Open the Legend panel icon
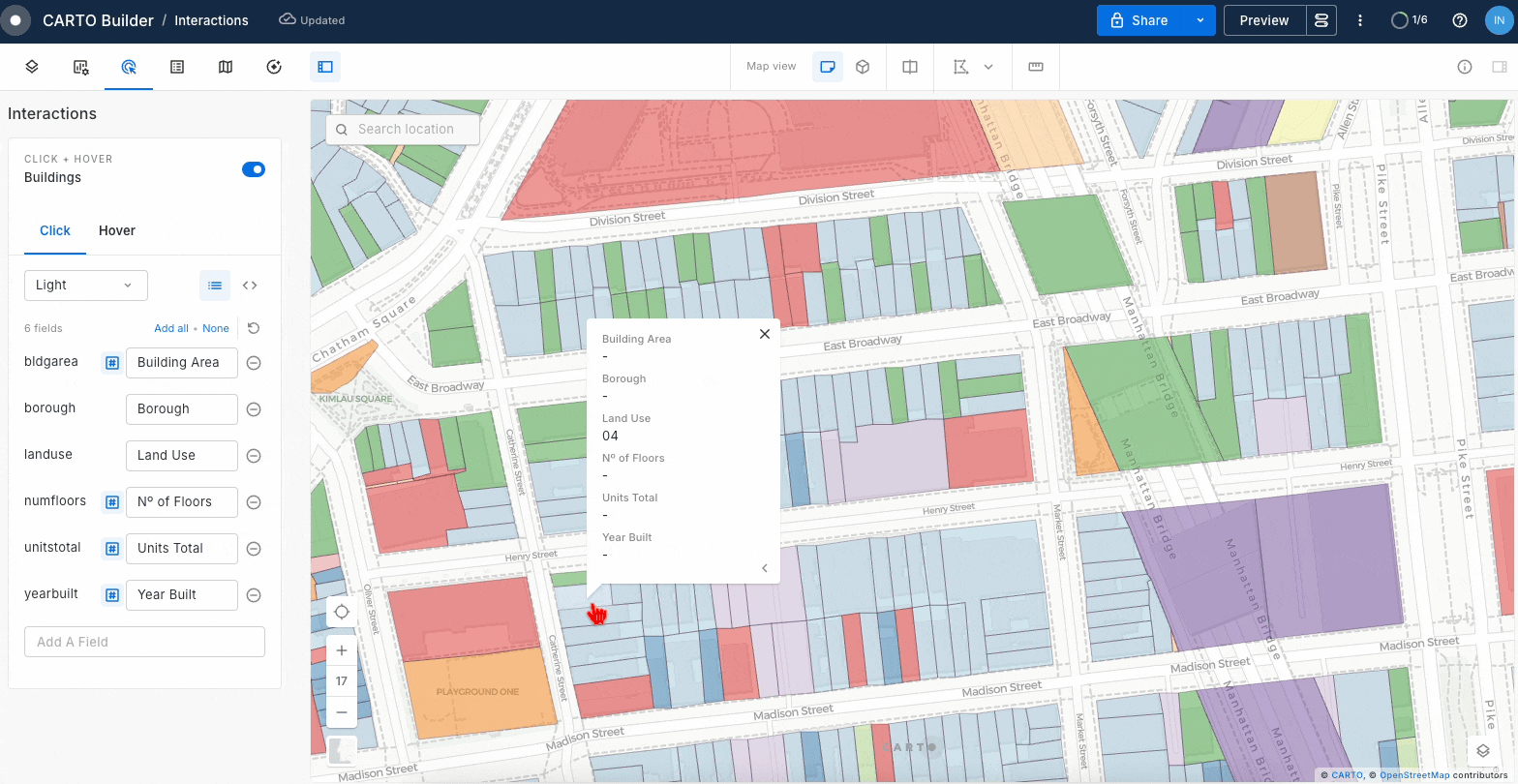Viewport: 1518px width, 784px height. click(x=177, y=67)
